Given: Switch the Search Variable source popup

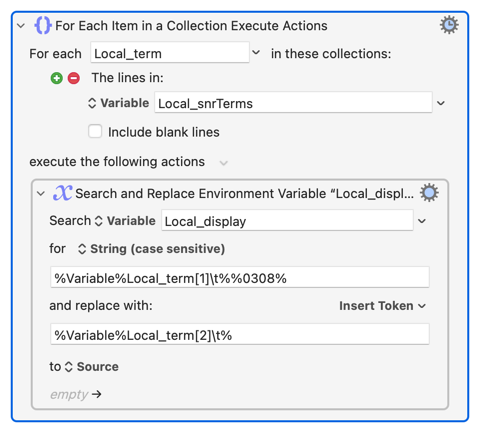Looking at the screenshot, I should tap(125, 221).
